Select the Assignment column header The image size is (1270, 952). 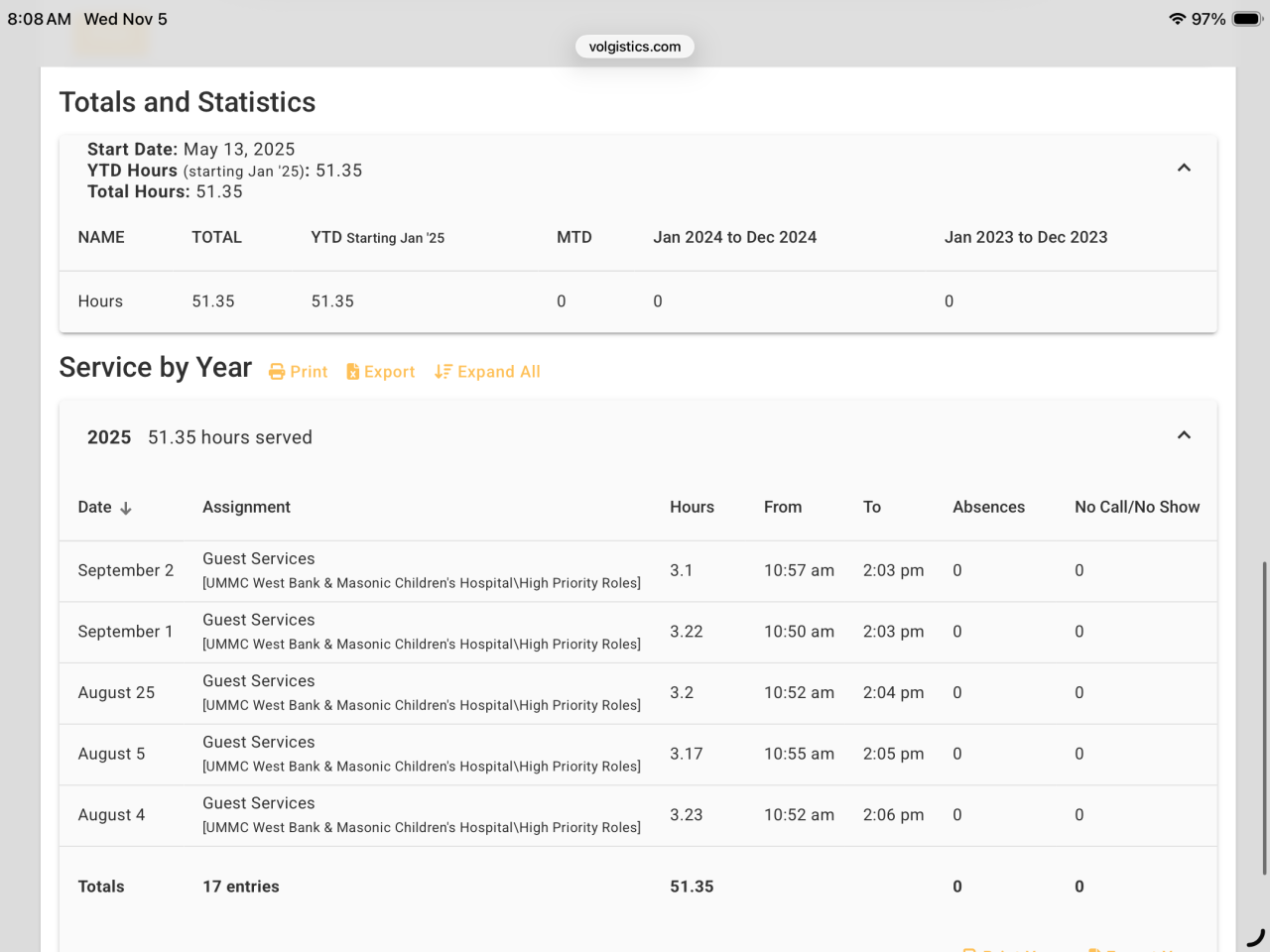coord(246,507)
